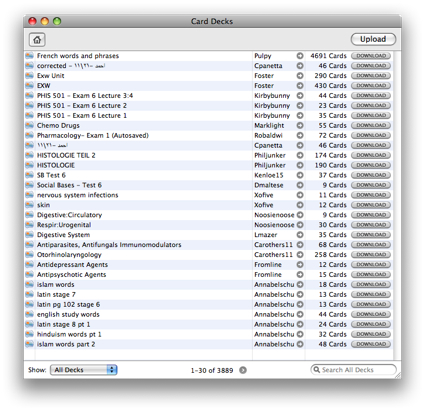Viewport: 425px width, 411px height.
Task: Click author name Marklight
Action: click(x=269, y=126)
